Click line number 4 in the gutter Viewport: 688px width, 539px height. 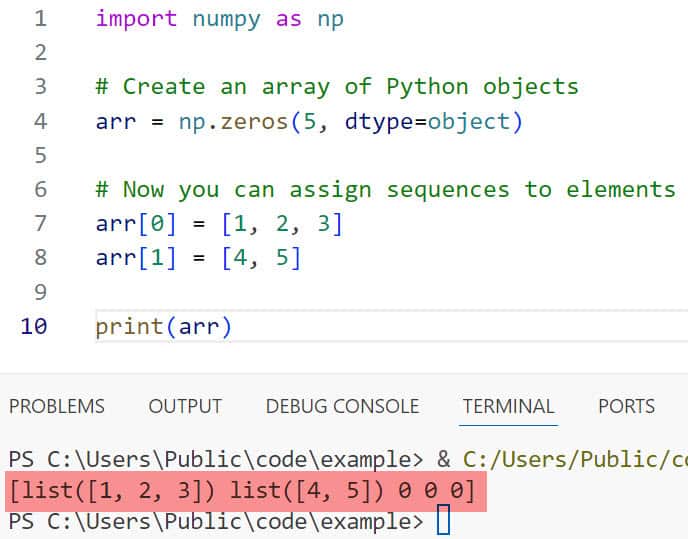(40, 122)
